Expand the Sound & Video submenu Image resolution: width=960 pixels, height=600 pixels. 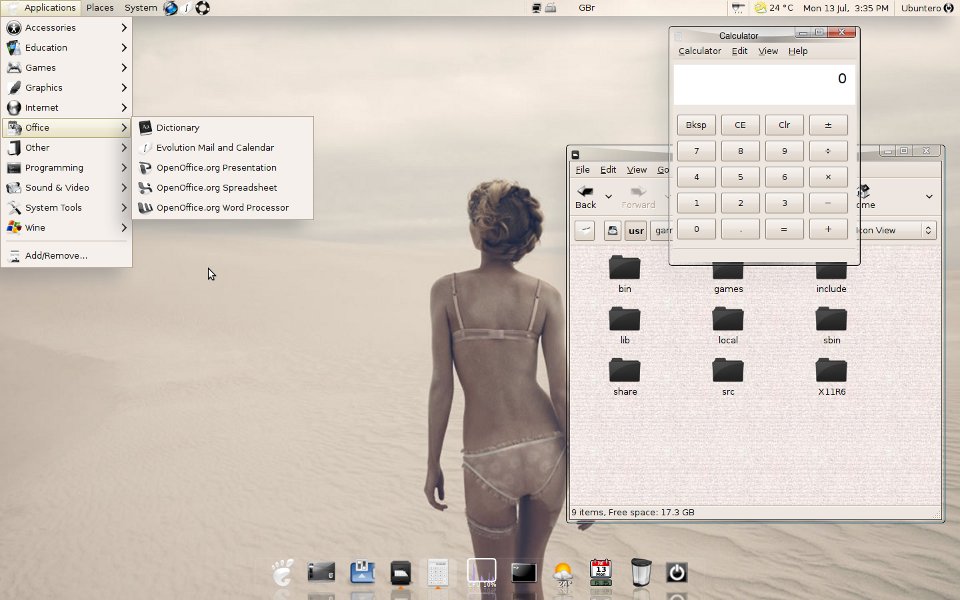66,187
